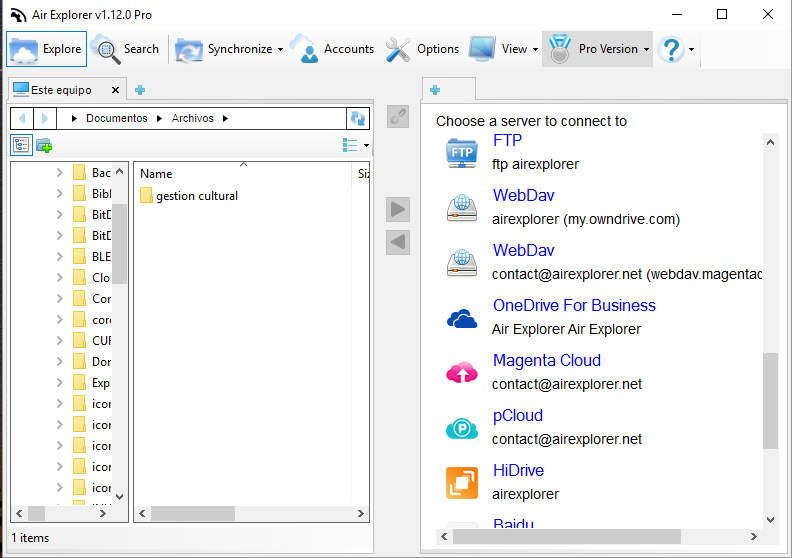This screenshot has height=558, width=792.
Task: Click the Documentos breadcrumb
Action: pyautogui.click(x=117, y=118)
